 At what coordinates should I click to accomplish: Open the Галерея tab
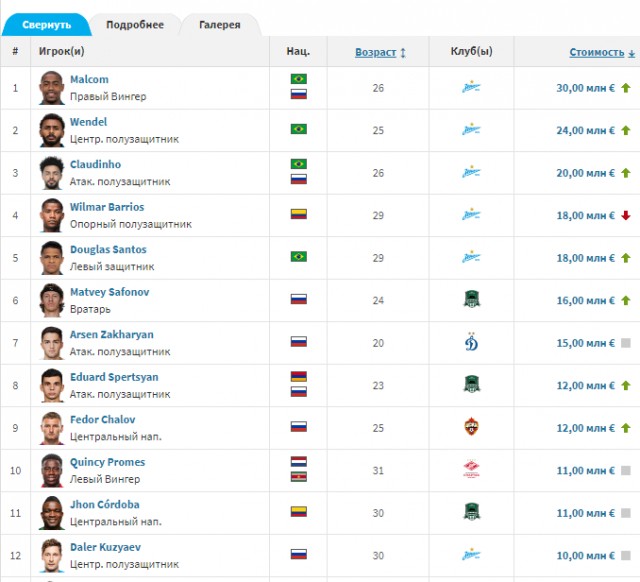tap(220, 25)
